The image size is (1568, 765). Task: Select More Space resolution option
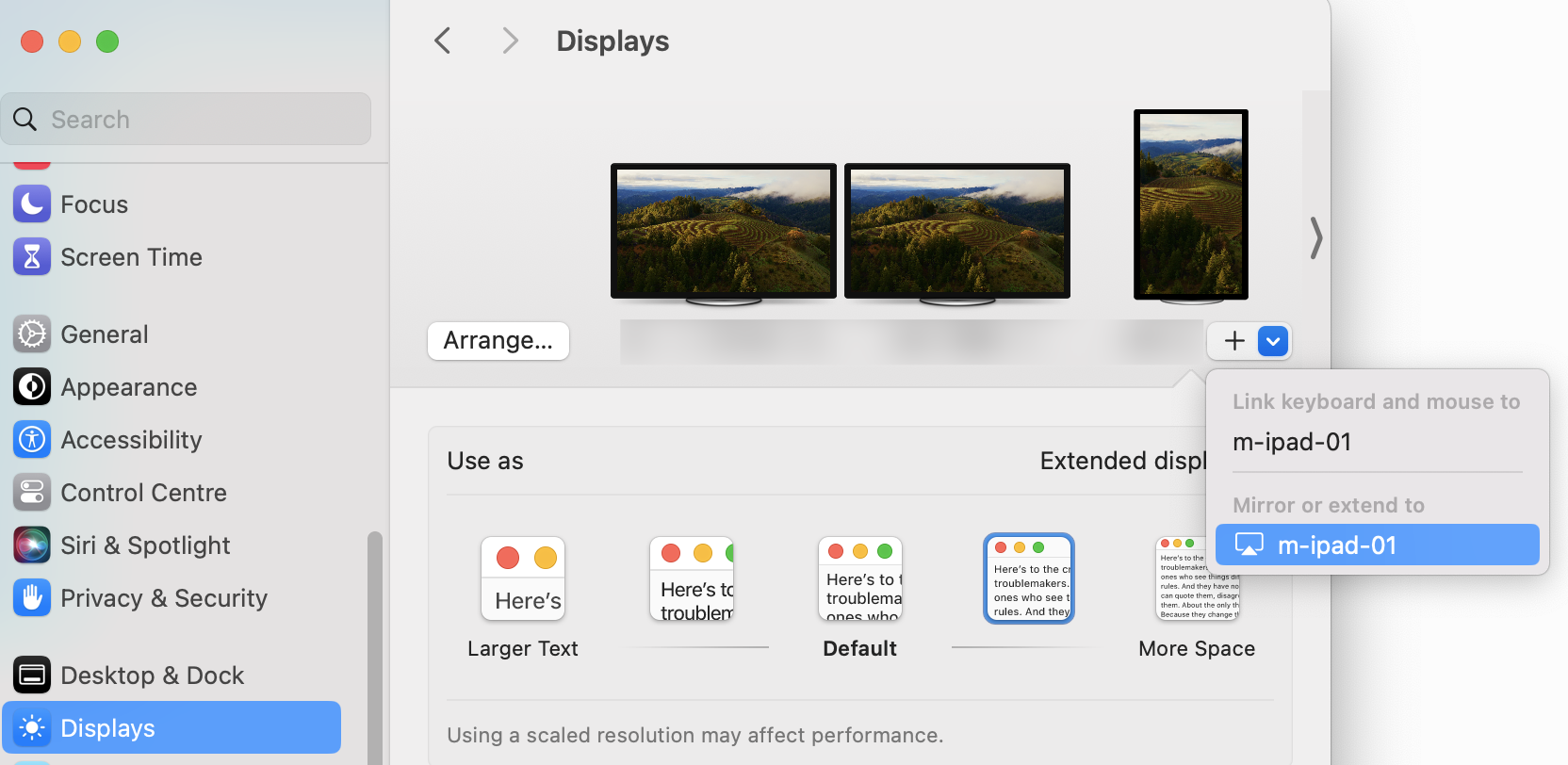click(1196, 579)
